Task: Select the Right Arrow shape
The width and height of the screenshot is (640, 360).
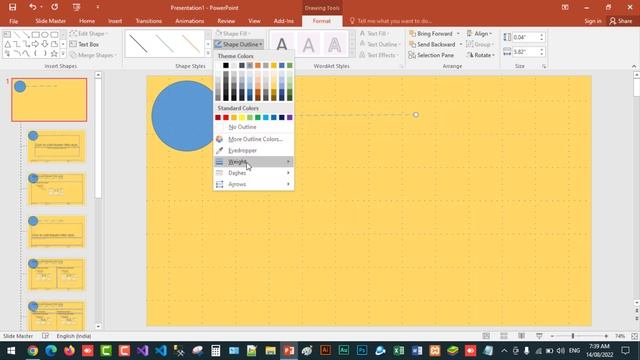Action: (x=35, y=44)
